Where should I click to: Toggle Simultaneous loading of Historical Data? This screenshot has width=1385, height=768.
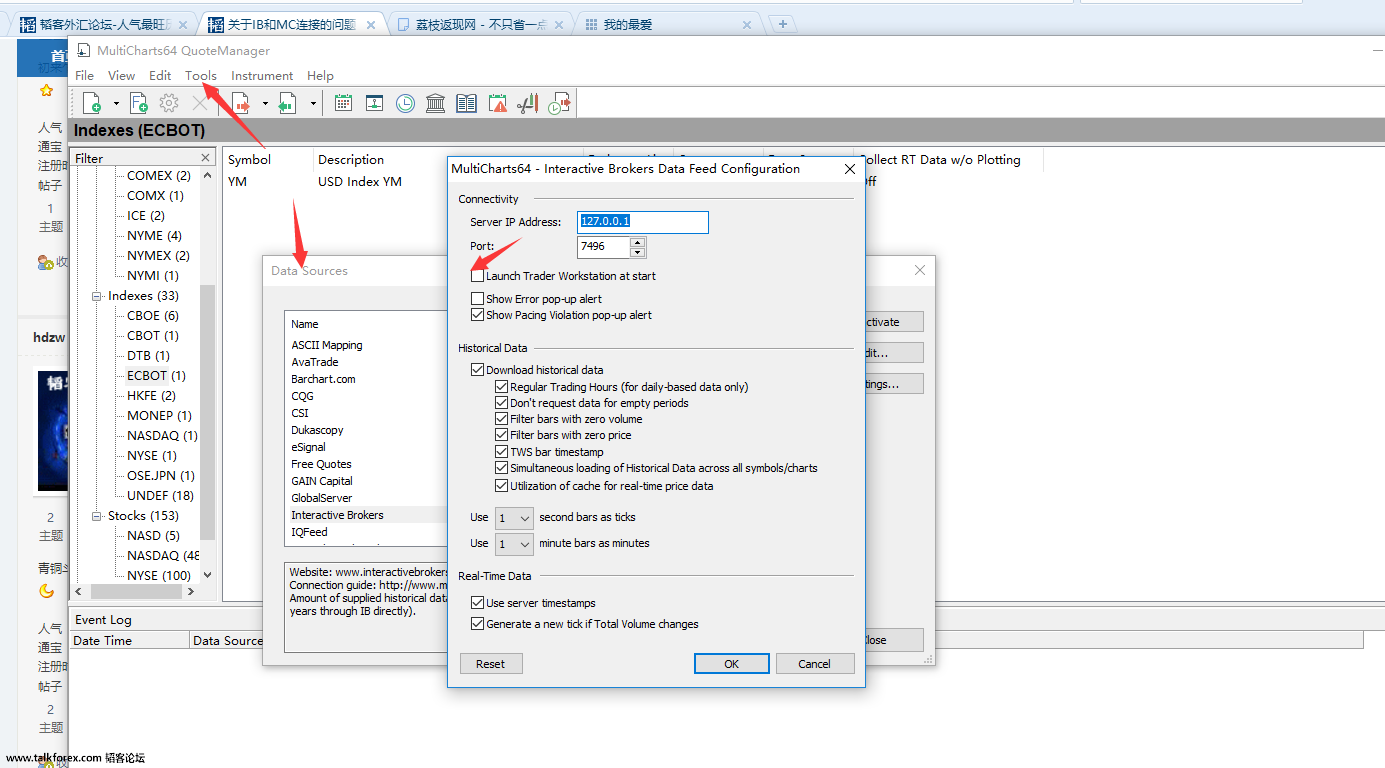502,468
